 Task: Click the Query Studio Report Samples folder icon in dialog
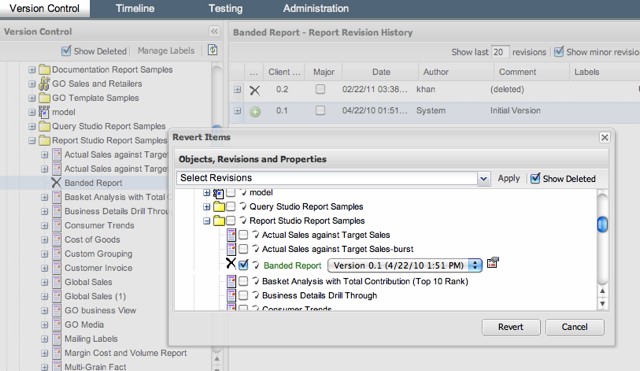pyautogui.click(x=219, y=207)
